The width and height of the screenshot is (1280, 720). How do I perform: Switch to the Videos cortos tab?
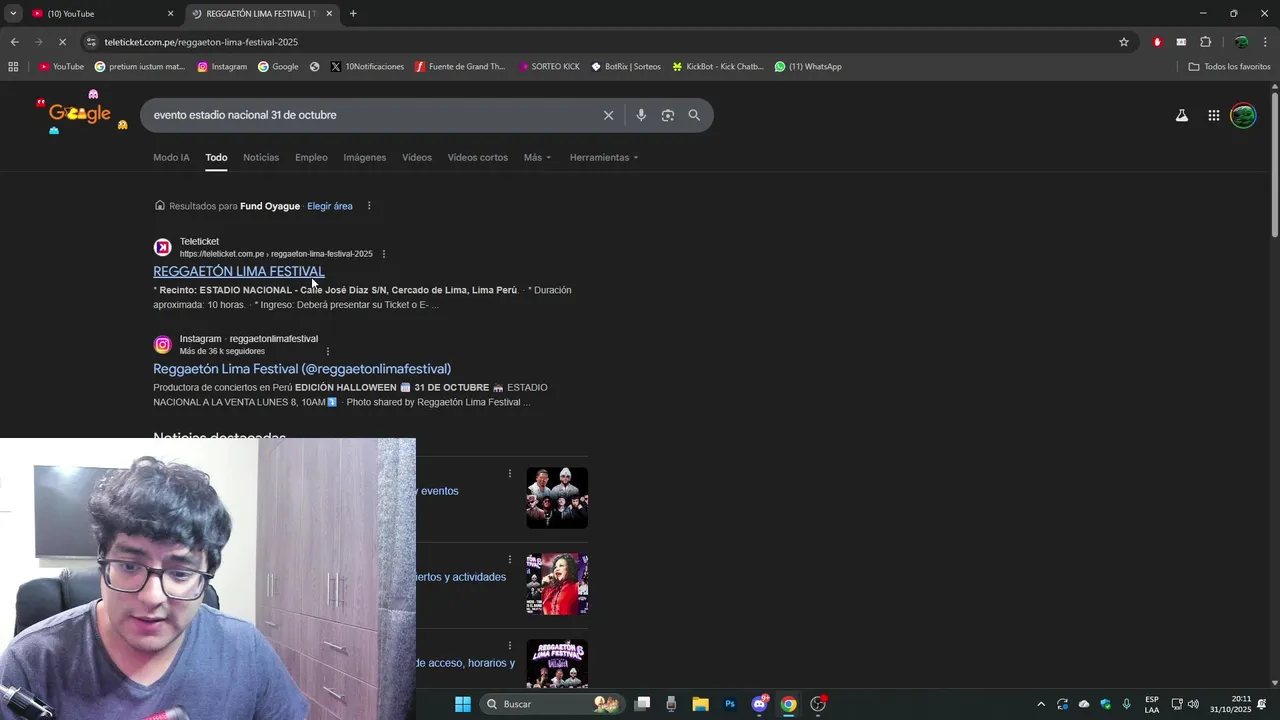point(478,157)
